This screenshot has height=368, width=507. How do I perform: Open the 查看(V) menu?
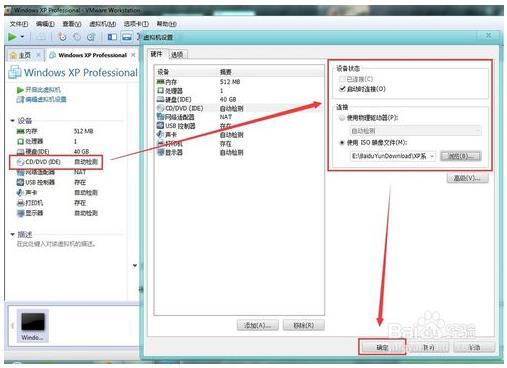(x=72, y=24)
